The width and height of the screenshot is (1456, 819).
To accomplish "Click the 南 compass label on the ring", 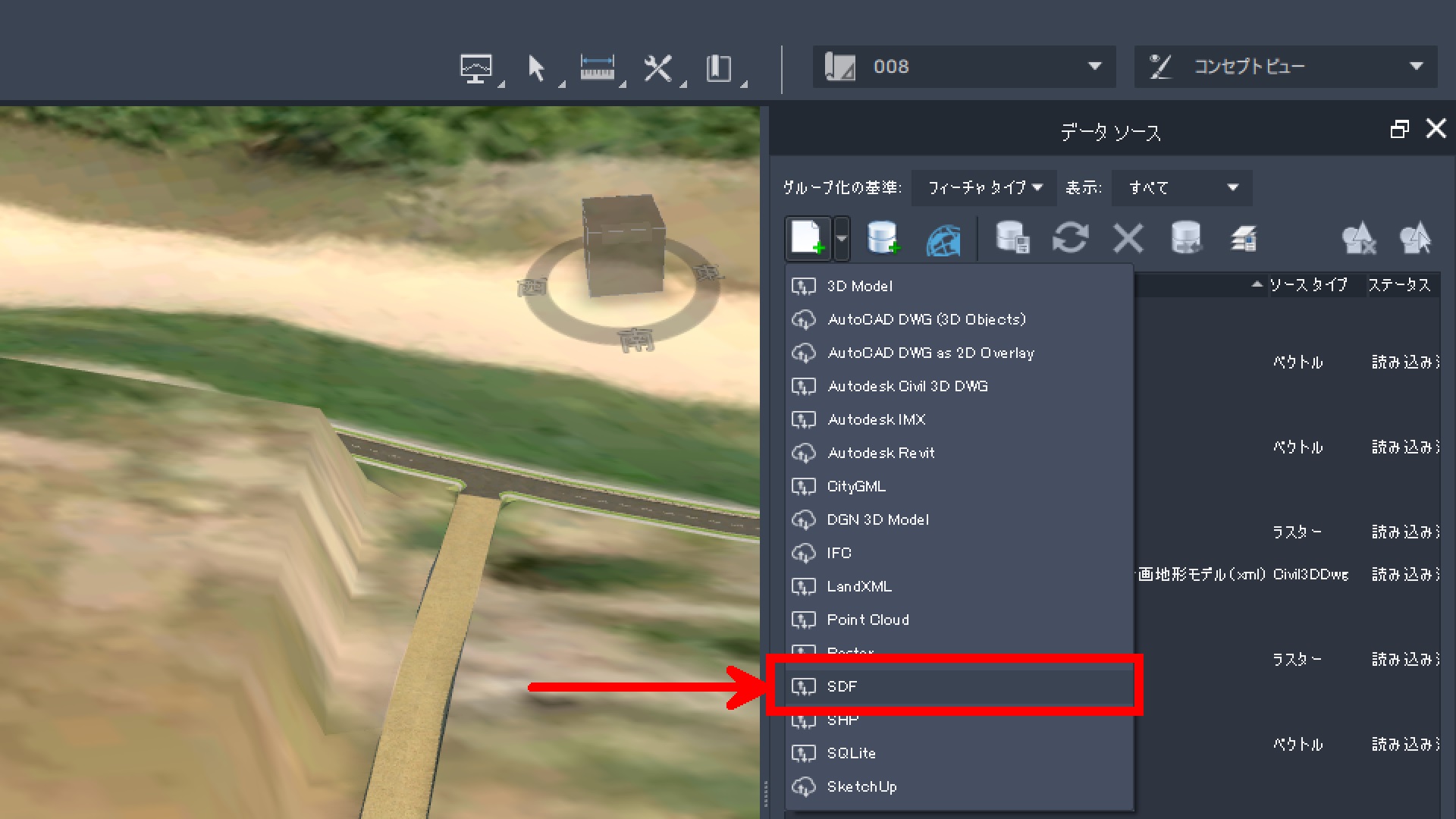I will coord(635,340).
